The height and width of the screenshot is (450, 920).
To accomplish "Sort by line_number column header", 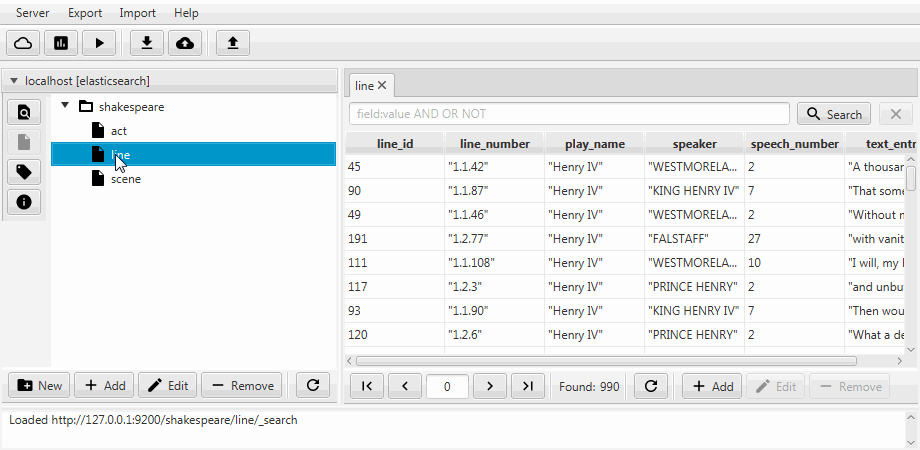I will click(495, 144).
